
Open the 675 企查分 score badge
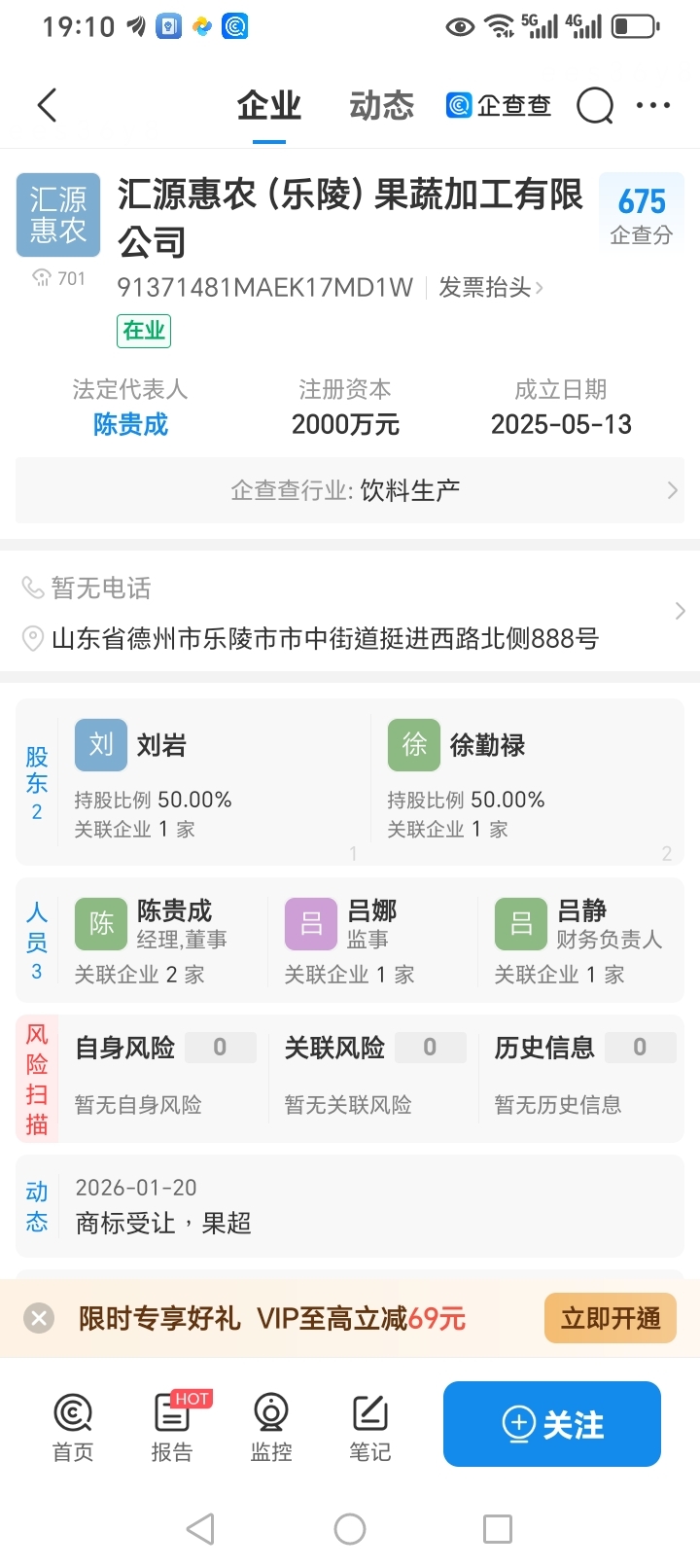[642, 215]
